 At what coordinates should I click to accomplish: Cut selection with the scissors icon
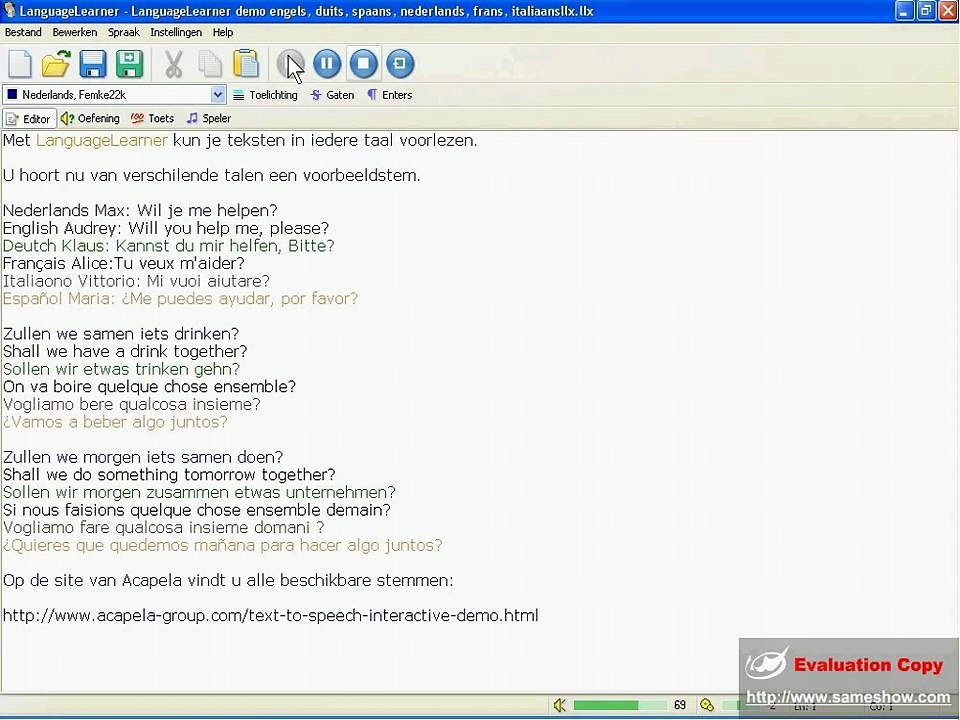point(174,64)
